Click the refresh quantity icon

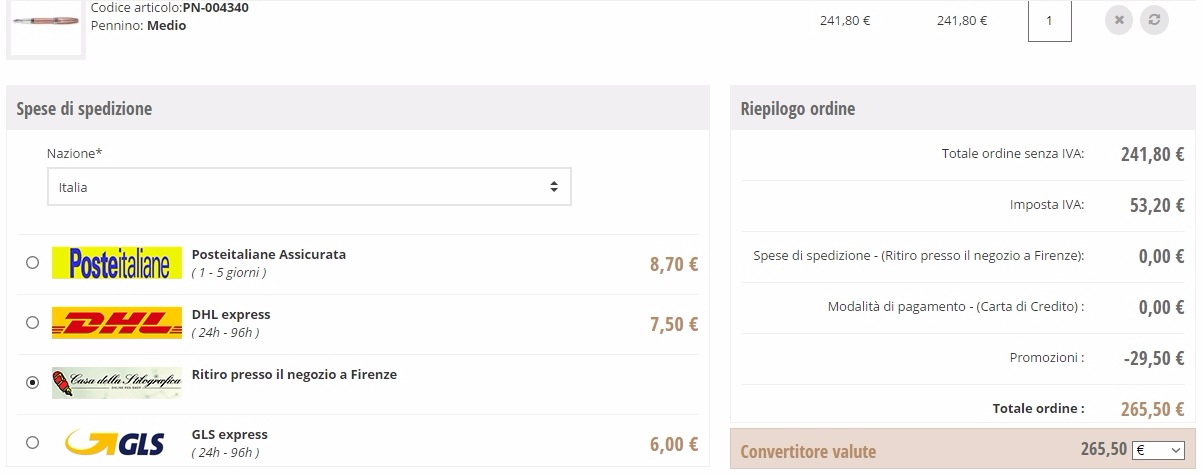[x=1154, y=20]
